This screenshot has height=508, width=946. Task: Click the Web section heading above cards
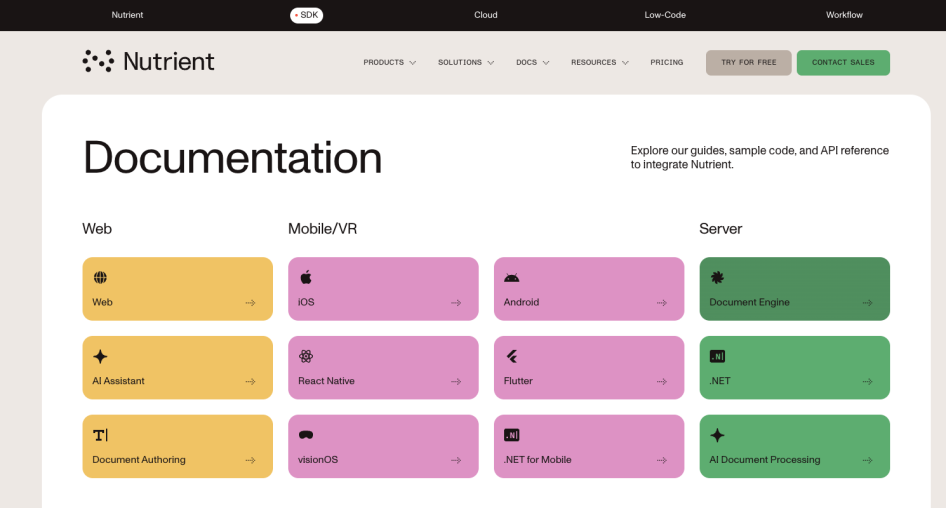97,229
